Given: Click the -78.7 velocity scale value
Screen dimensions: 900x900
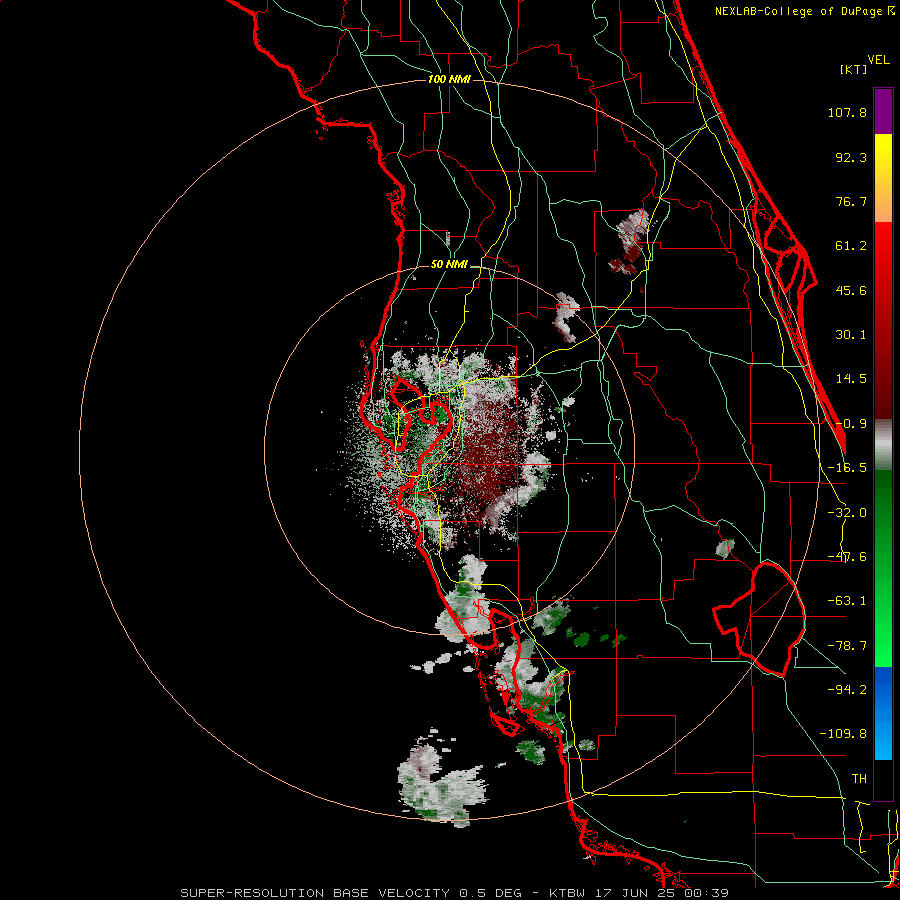Looking at the screenshot, I should (847, 646).
